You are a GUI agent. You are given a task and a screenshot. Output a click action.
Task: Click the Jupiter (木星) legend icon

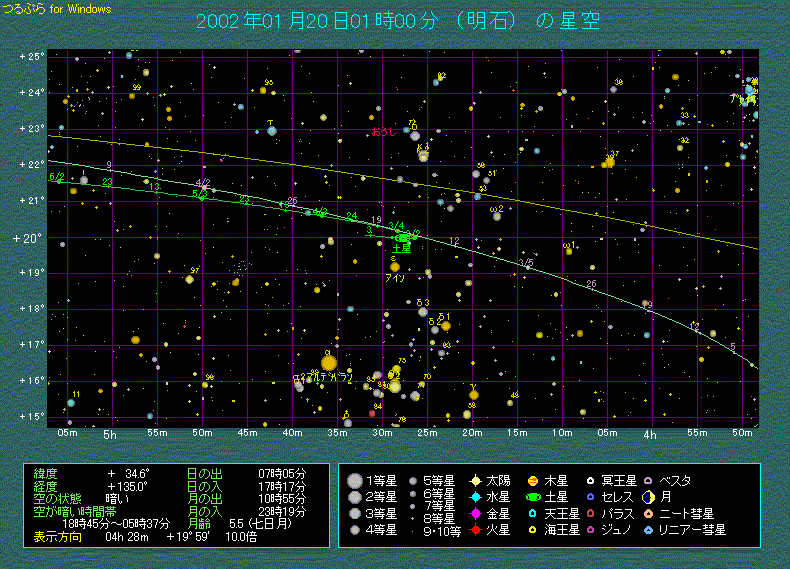coord(534,480)
